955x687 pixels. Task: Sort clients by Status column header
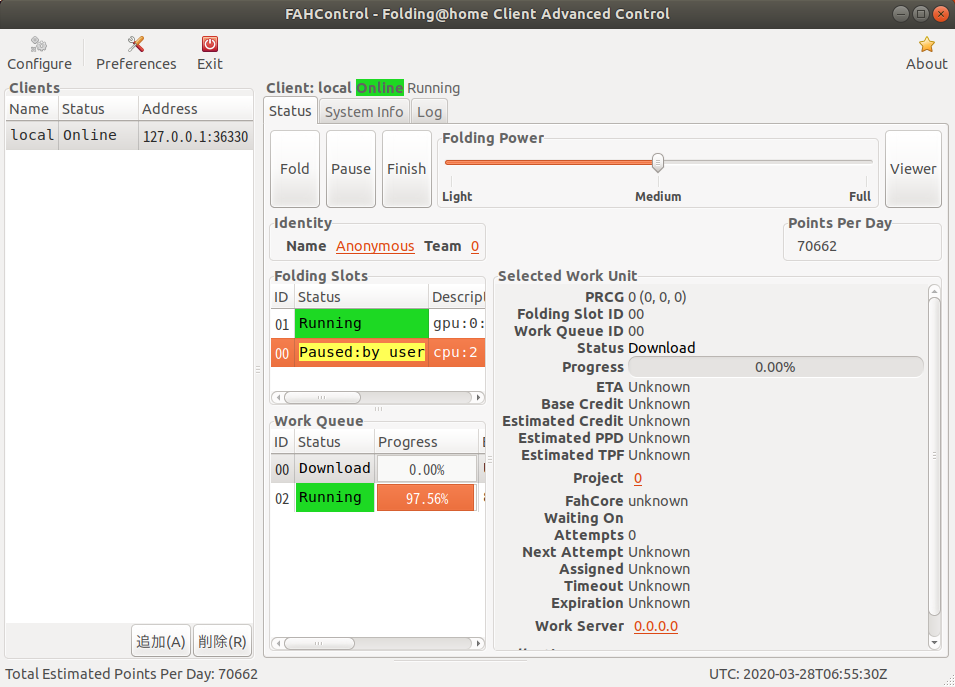click(x=99, y=109)
